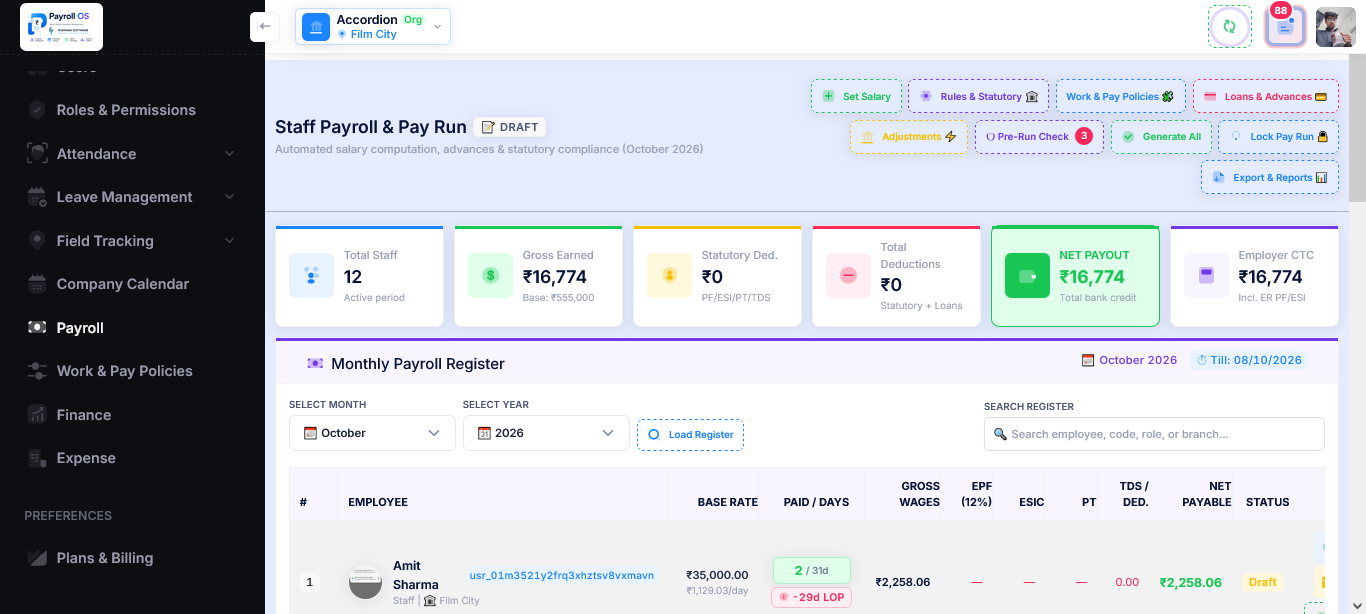
Task: Click the Leave Management calendar icon
Action: tap(37, 197)
